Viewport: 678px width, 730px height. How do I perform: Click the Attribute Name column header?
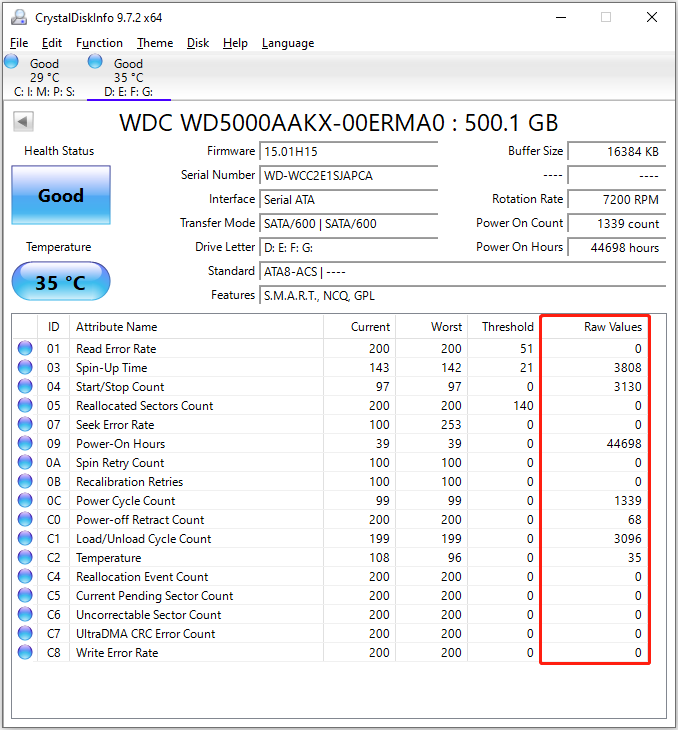point(196,327)
